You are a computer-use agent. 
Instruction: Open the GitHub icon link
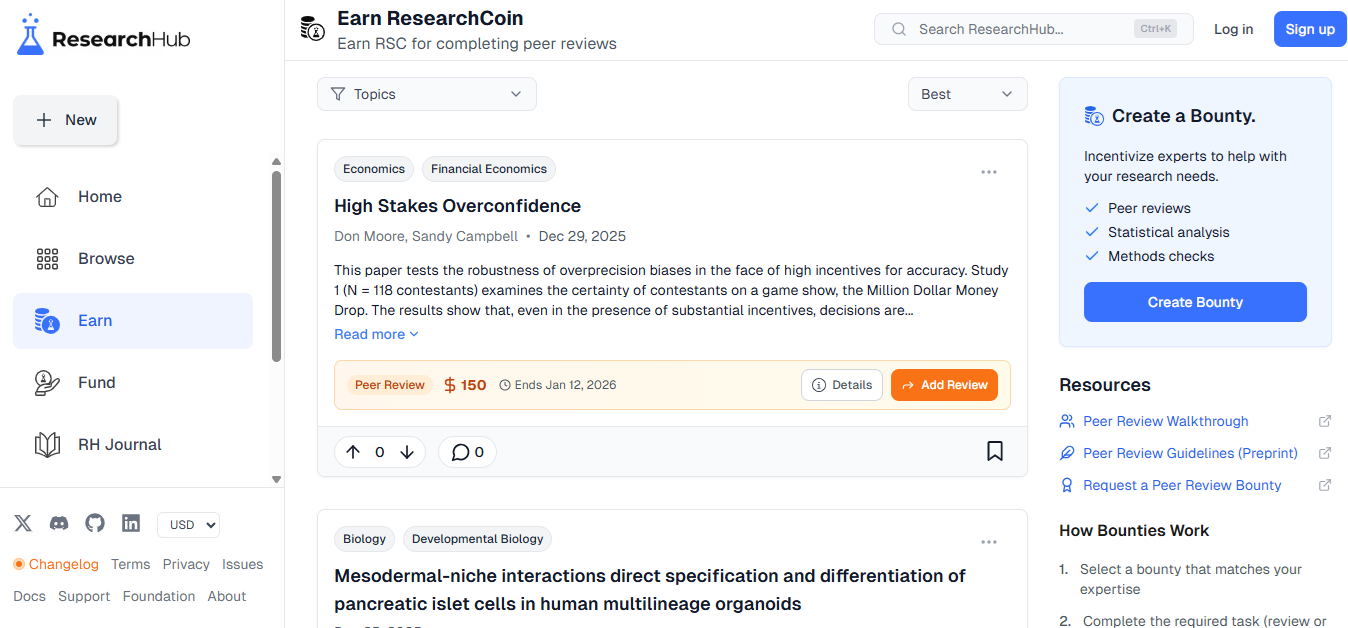tap(95, 523)
